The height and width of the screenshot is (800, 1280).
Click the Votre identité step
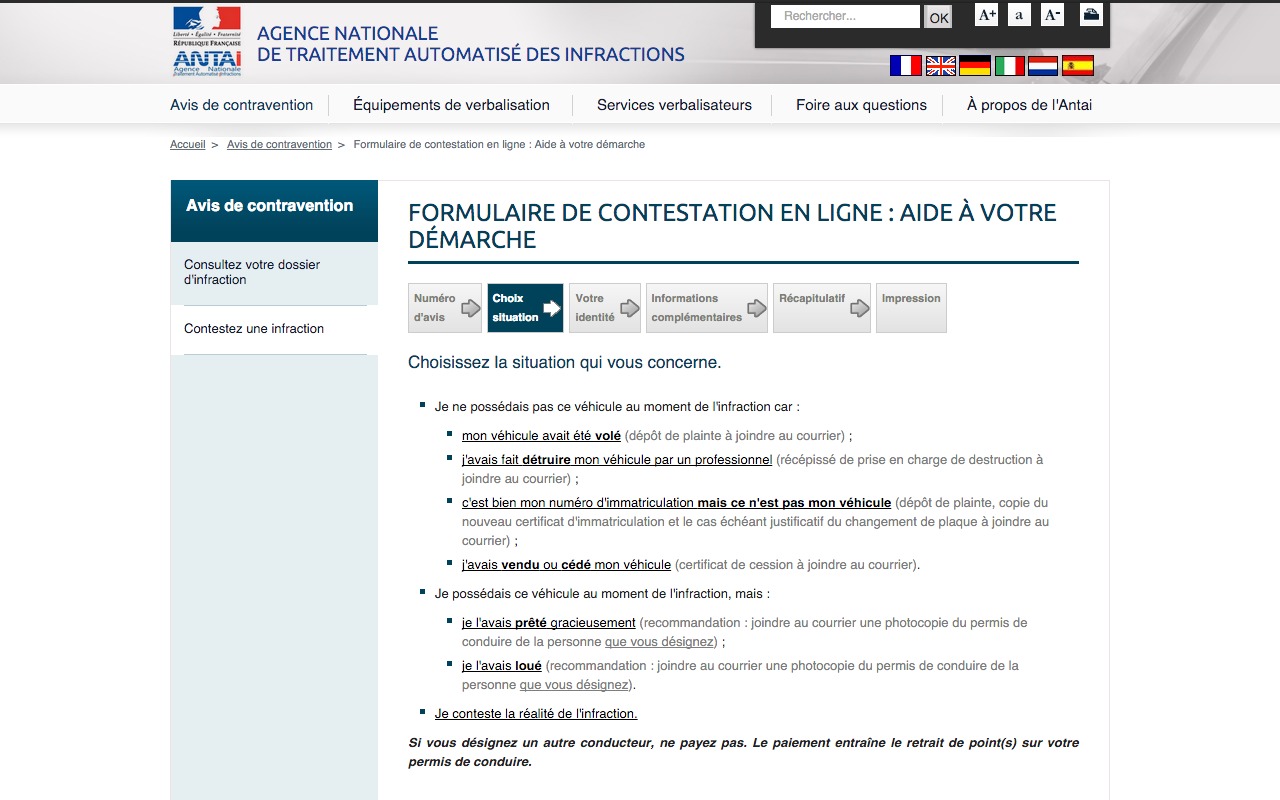[x=605, y=308]
